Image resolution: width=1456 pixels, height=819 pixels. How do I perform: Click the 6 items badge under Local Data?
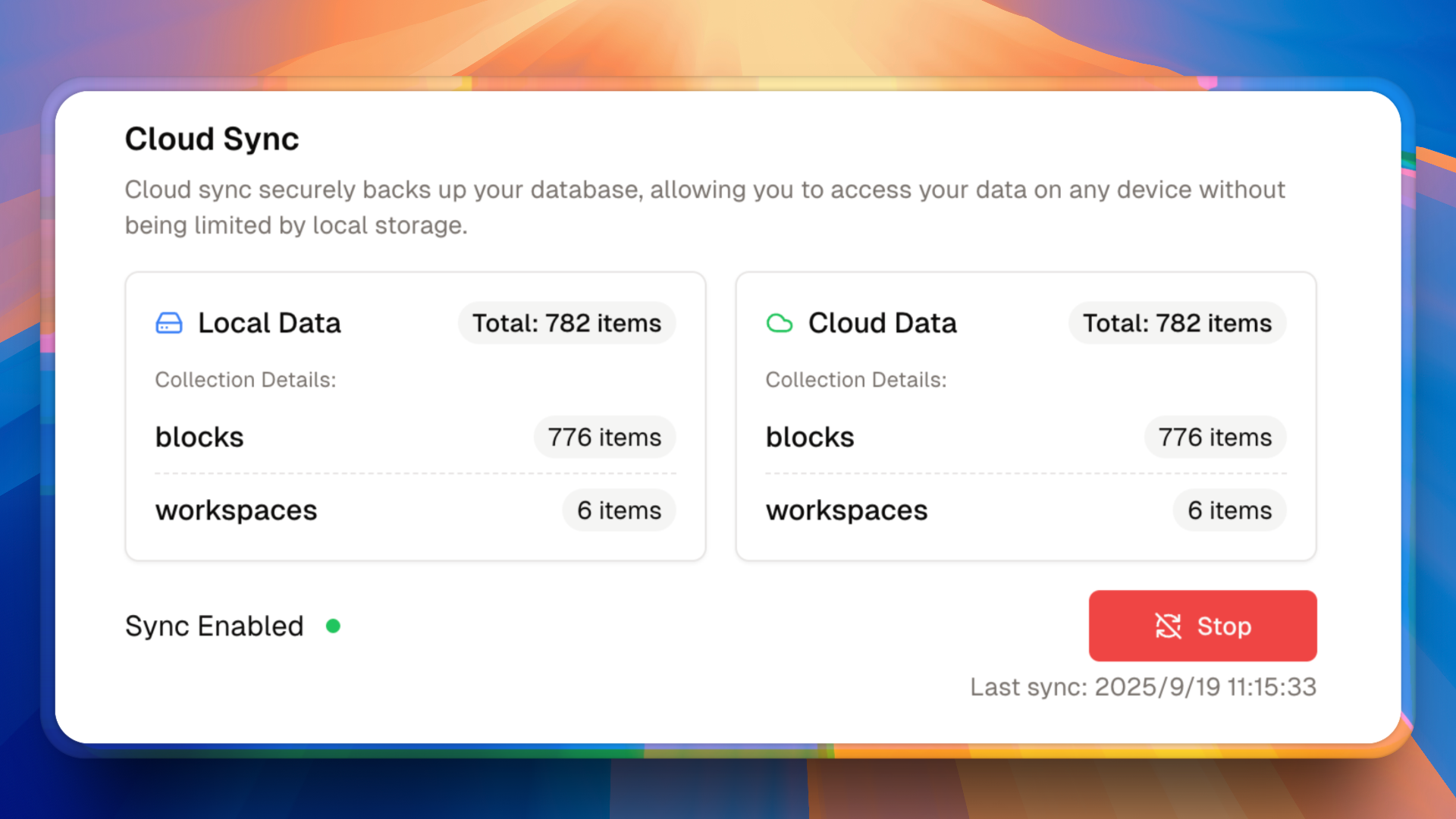619,510
